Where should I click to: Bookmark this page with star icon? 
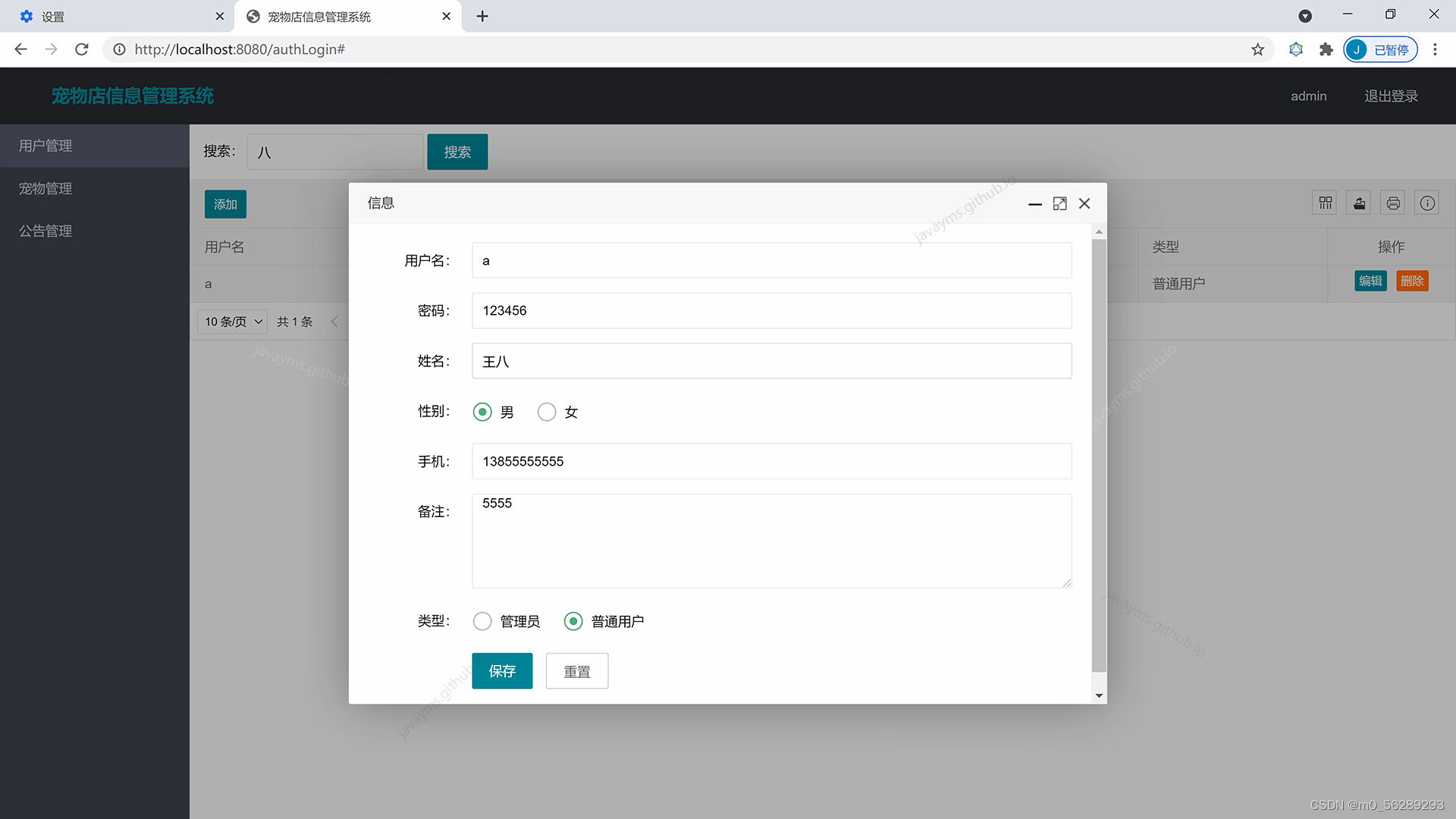click(1257, 49)
